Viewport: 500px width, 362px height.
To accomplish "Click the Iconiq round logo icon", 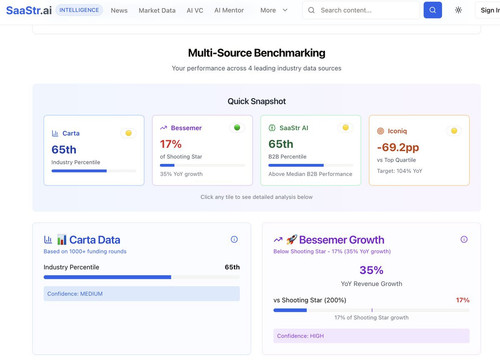I will coord(380,131).
